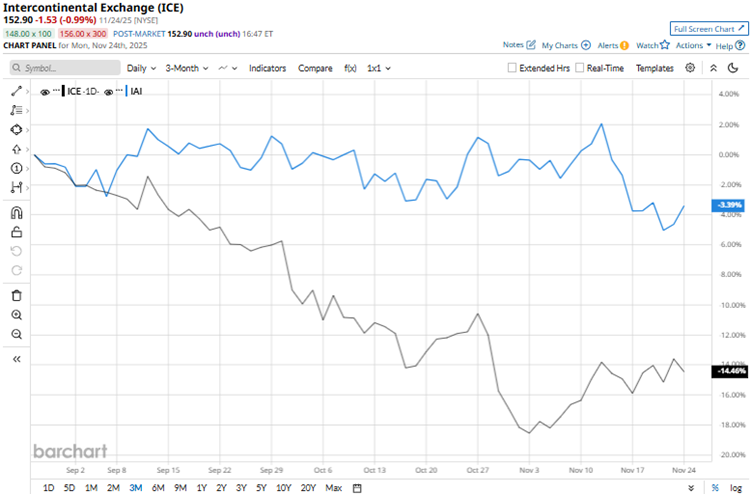Zoom in on the chart
The image size is (752, 494).
coord(16,315)
